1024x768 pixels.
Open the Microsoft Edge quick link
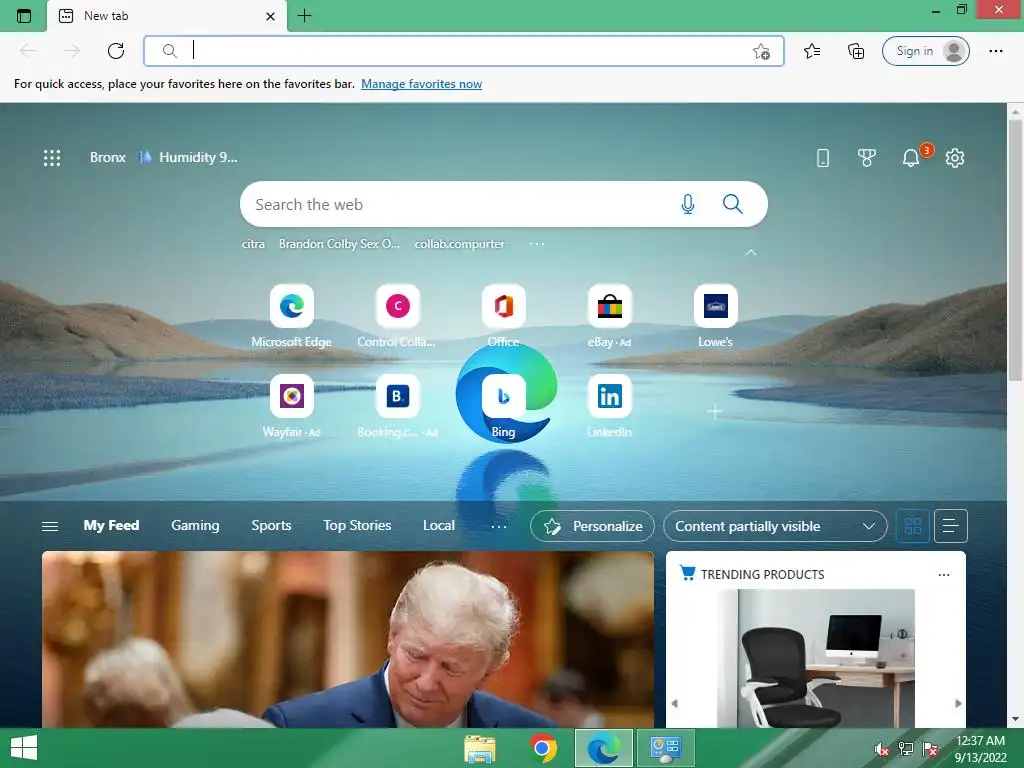(x=291, y=316)
